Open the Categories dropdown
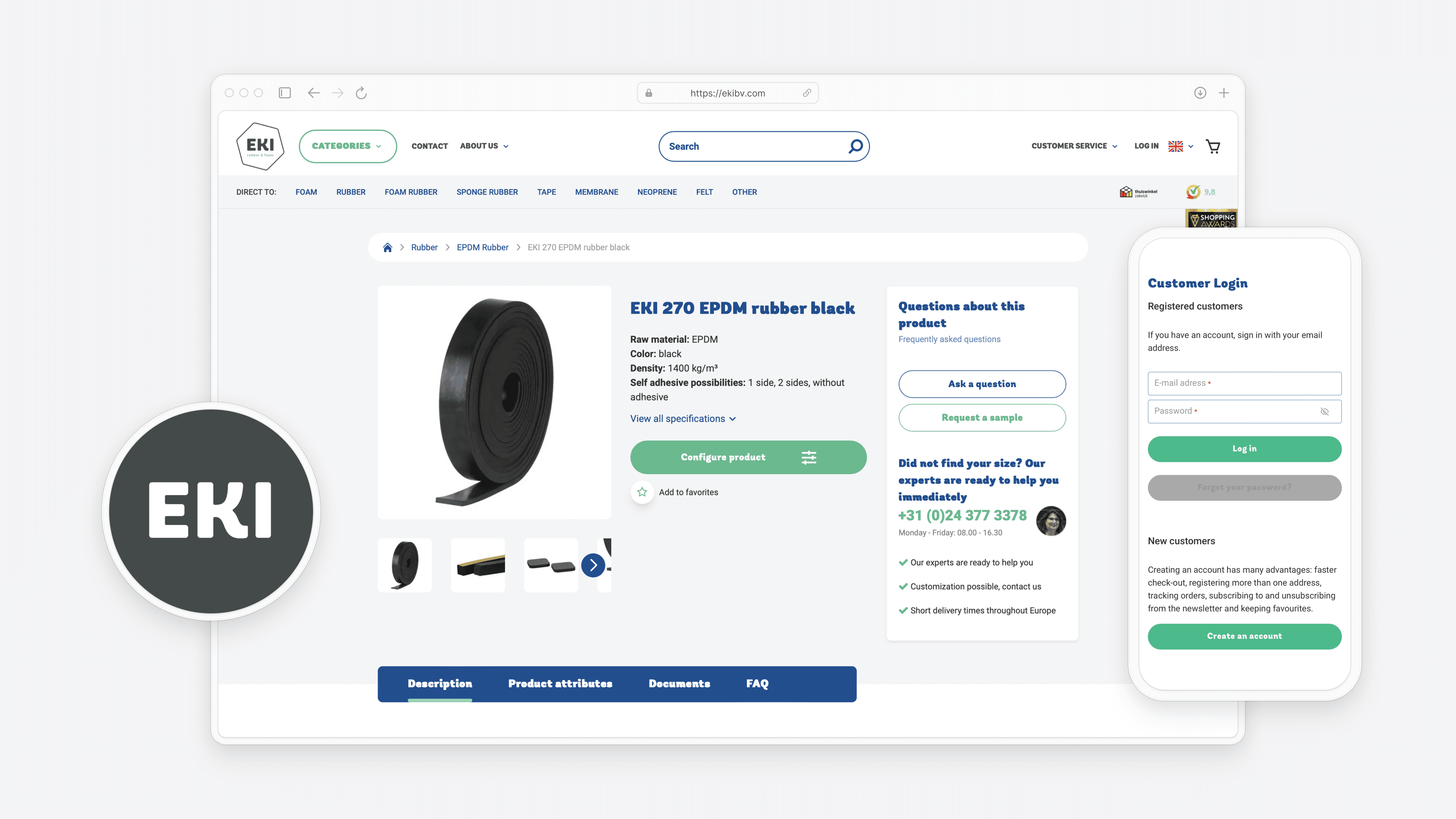The width and height of the screenshot is (1456, 819). 347,146
